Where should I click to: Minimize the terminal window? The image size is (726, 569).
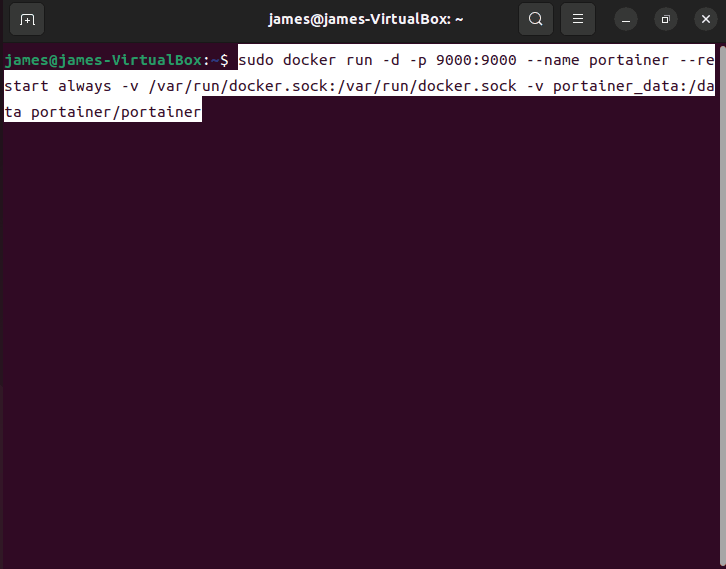tap(626, 19)
